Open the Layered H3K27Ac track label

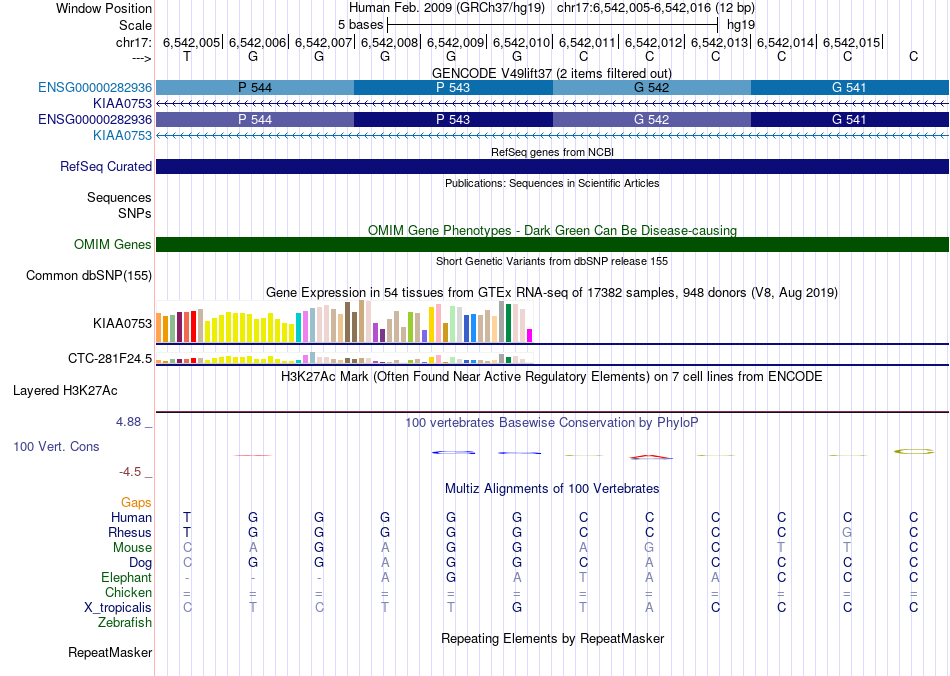pyautogui.click(x=65, y=391)
